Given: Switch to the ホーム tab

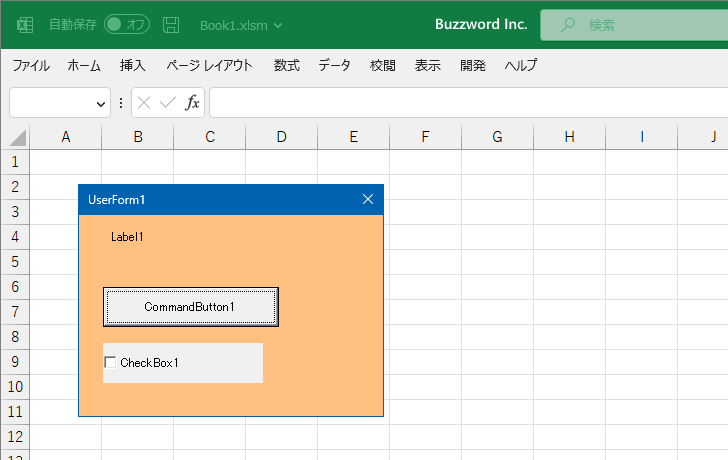Looking at the screenshot, I should (84, 65).
